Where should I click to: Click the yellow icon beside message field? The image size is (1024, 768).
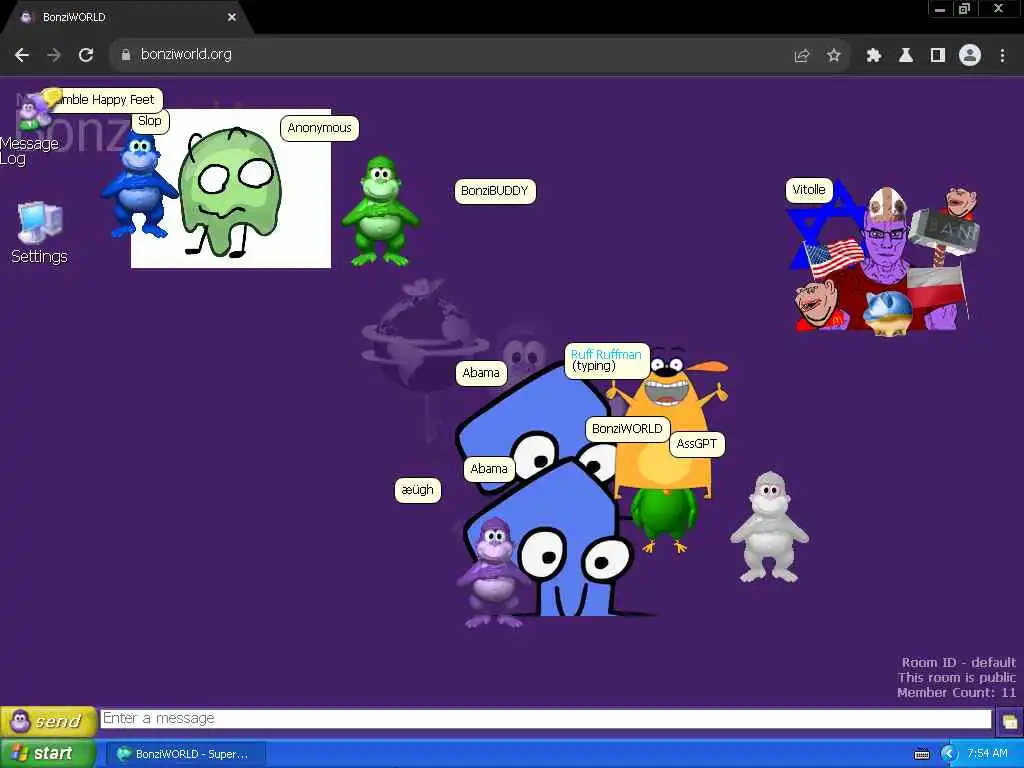point(1010,721)
